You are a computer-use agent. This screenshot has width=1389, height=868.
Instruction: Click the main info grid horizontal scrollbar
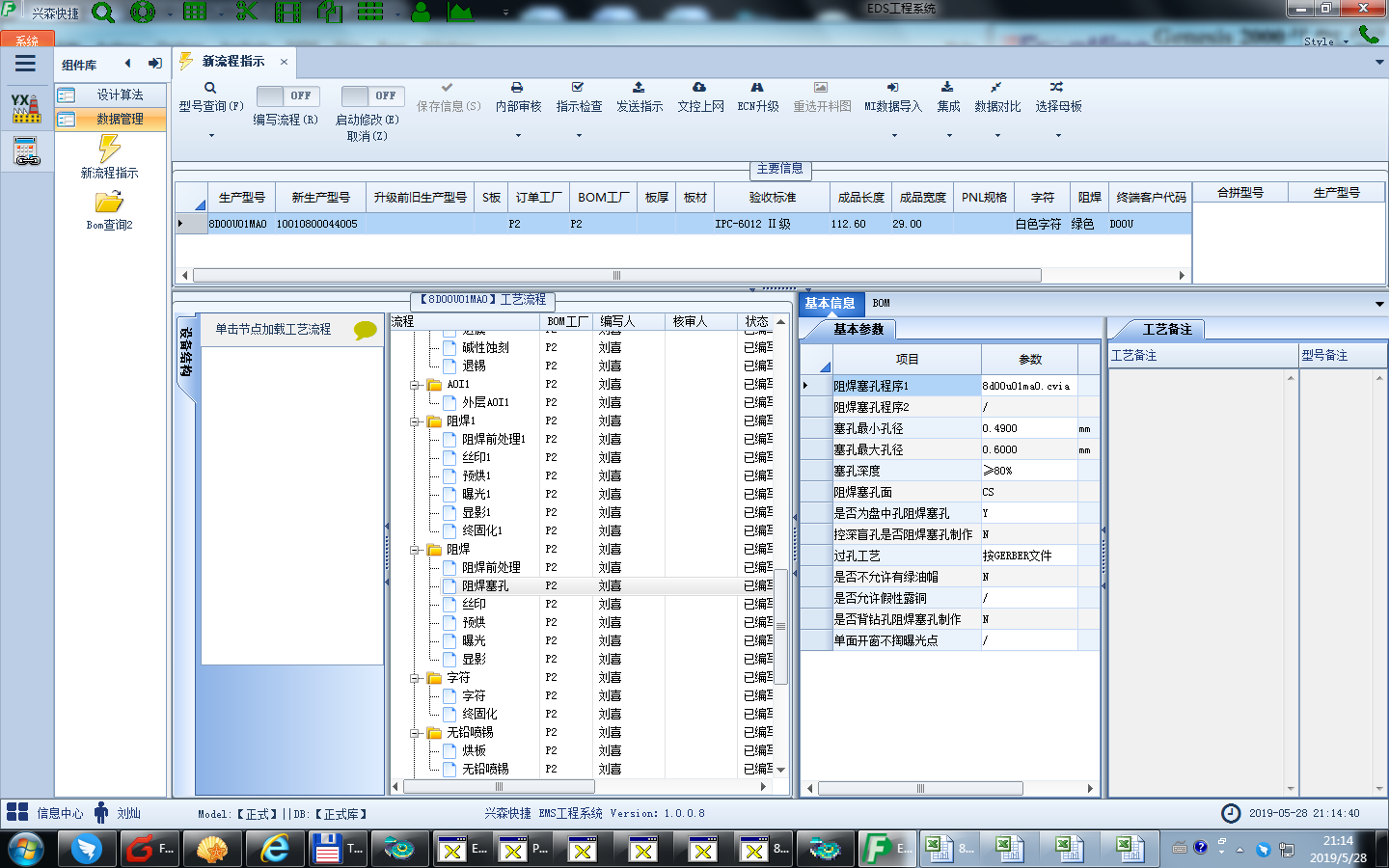617,275
